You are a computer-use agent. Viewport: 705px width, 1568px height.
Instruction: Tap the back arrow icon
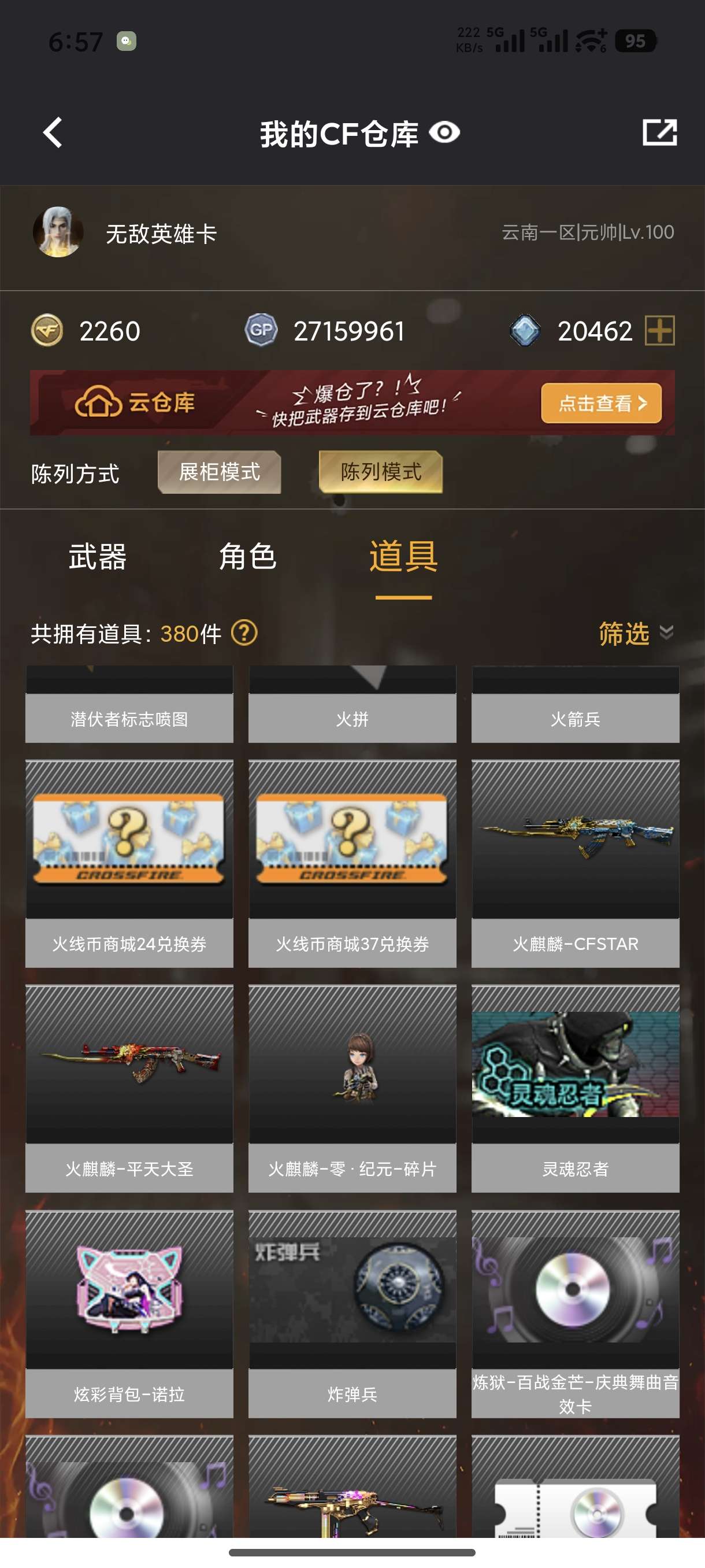pos(53,133)
